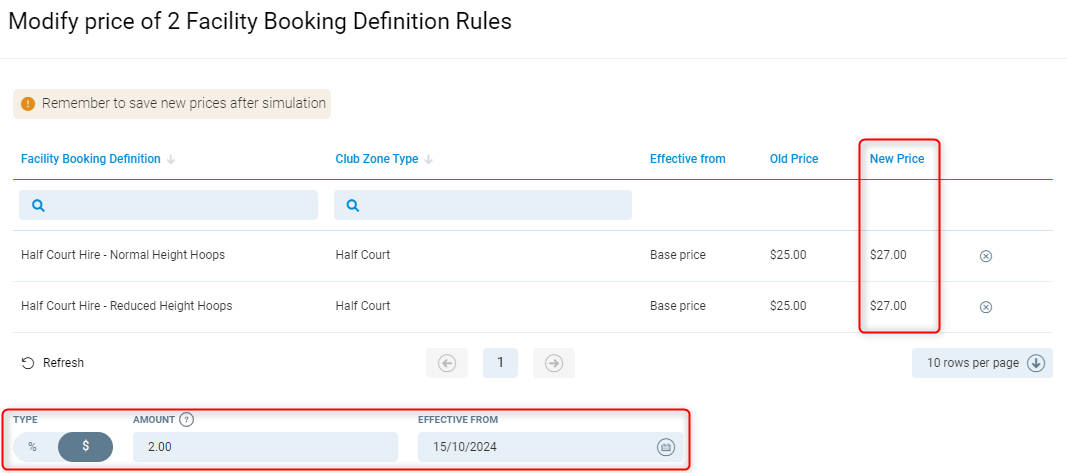Click the Amount input field

click(265, 447)
